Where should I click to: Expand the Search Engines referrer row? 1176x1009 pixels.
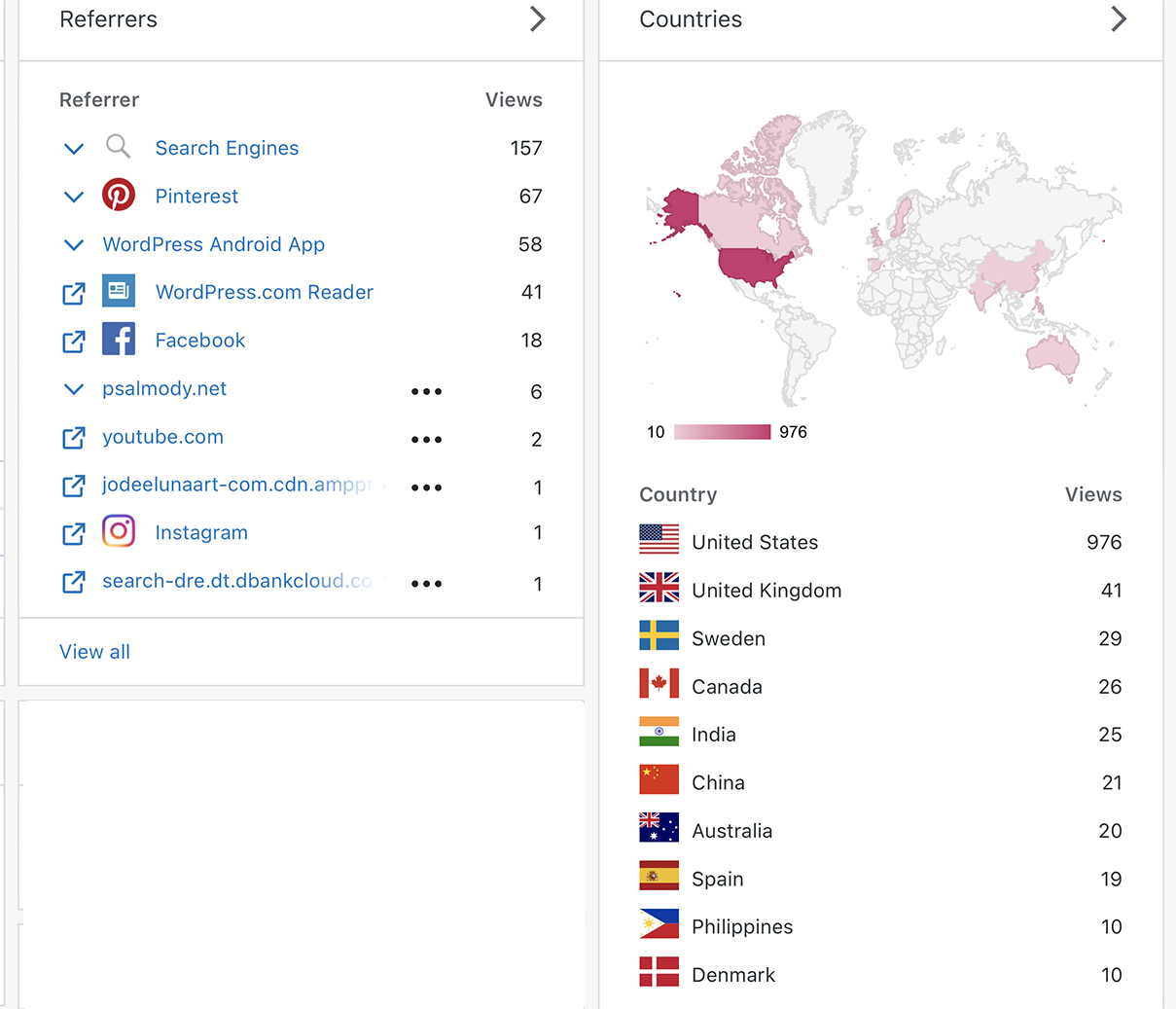[x=74, y=149]
